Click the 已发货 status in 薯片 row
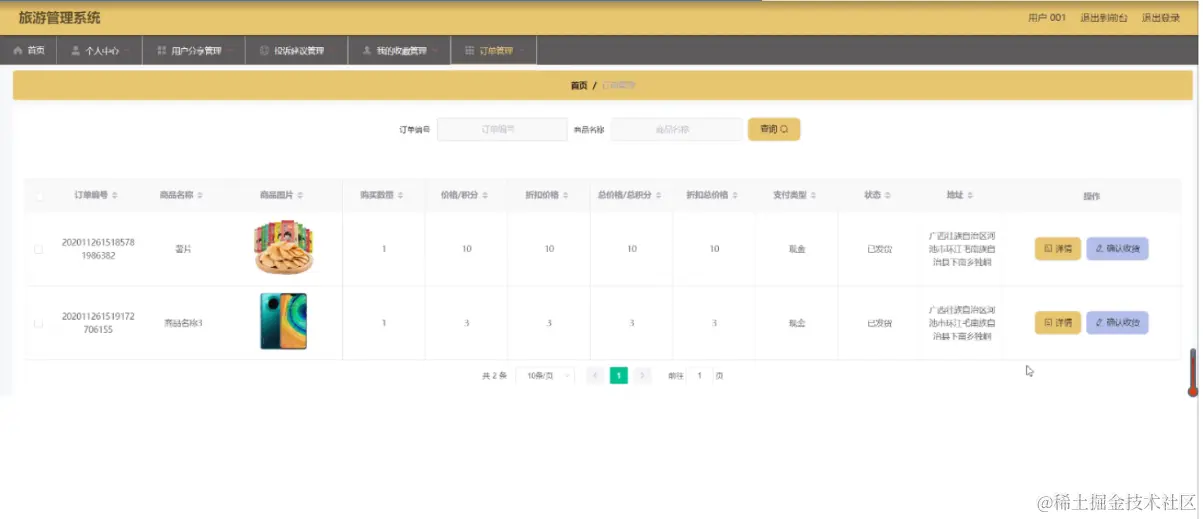This screenshot has height=519, width=1203. tap(879, 249)
